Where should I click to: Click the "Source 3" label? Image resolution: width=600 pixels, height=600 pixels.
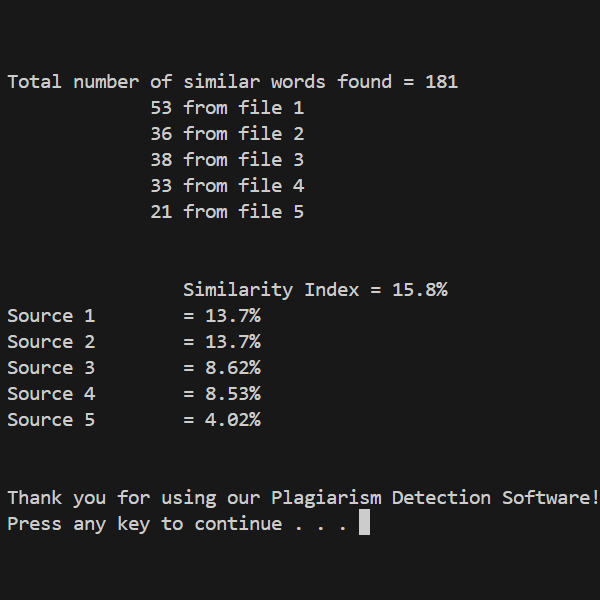click(51, 368)
